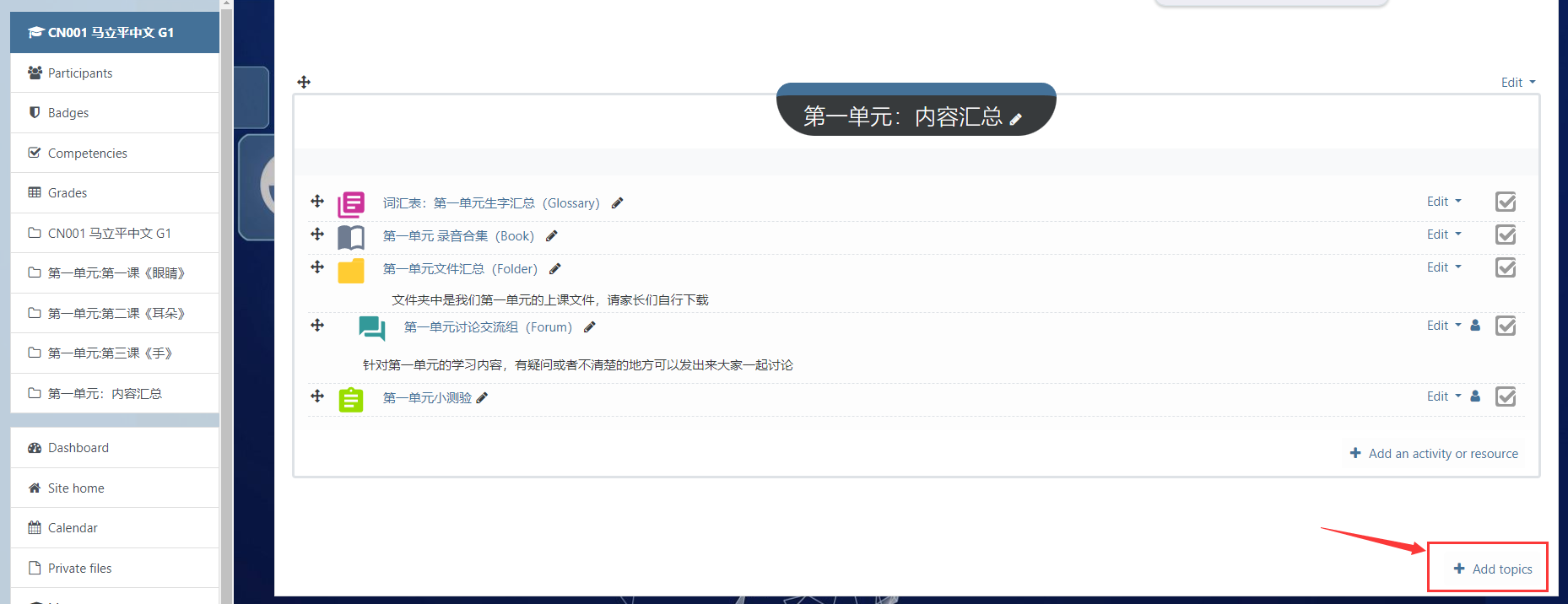Click the yellow Folder activity icon

(351, 270)
